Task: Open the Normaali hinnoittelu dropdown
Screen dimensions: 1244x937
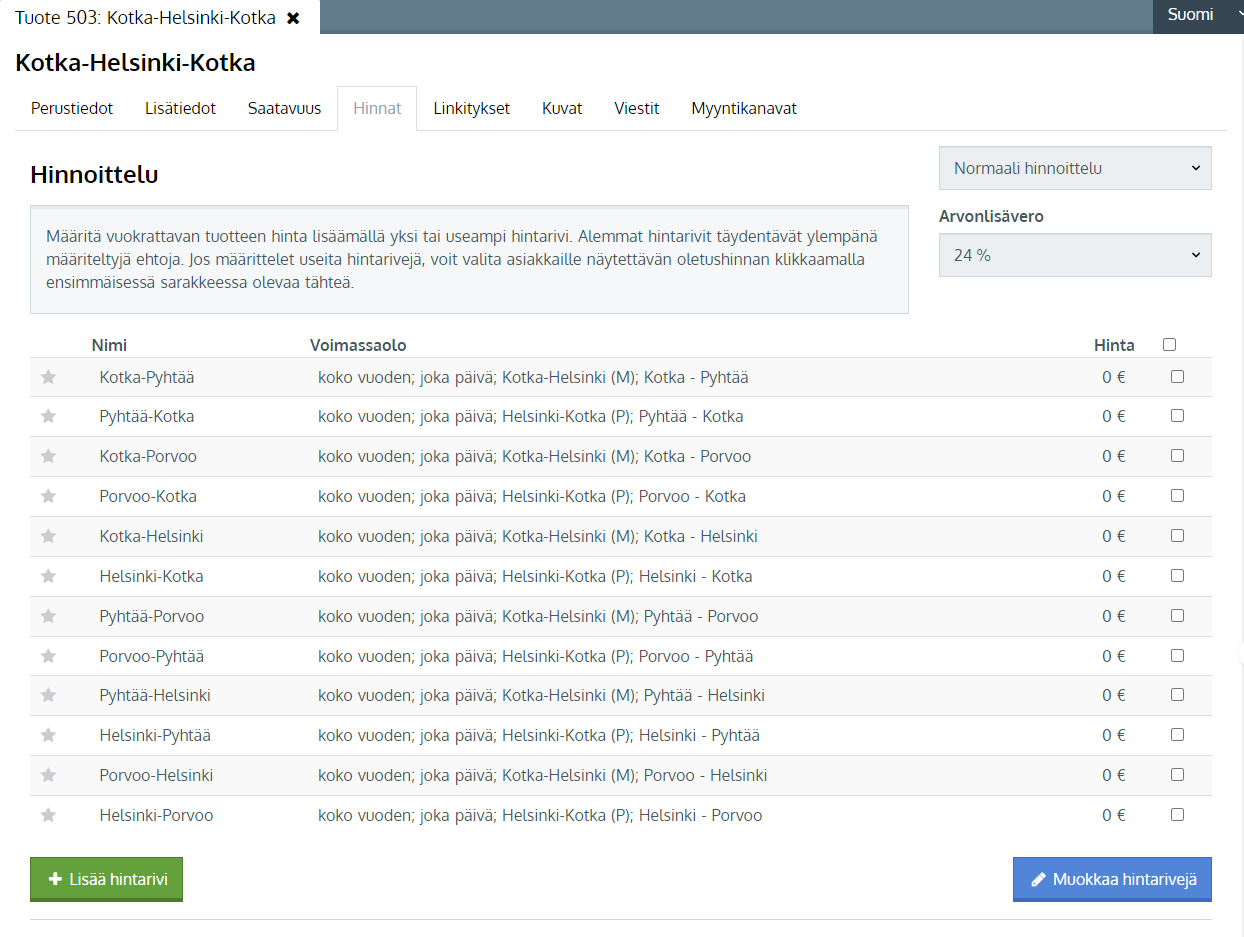Action: (x=1075, y=168)
